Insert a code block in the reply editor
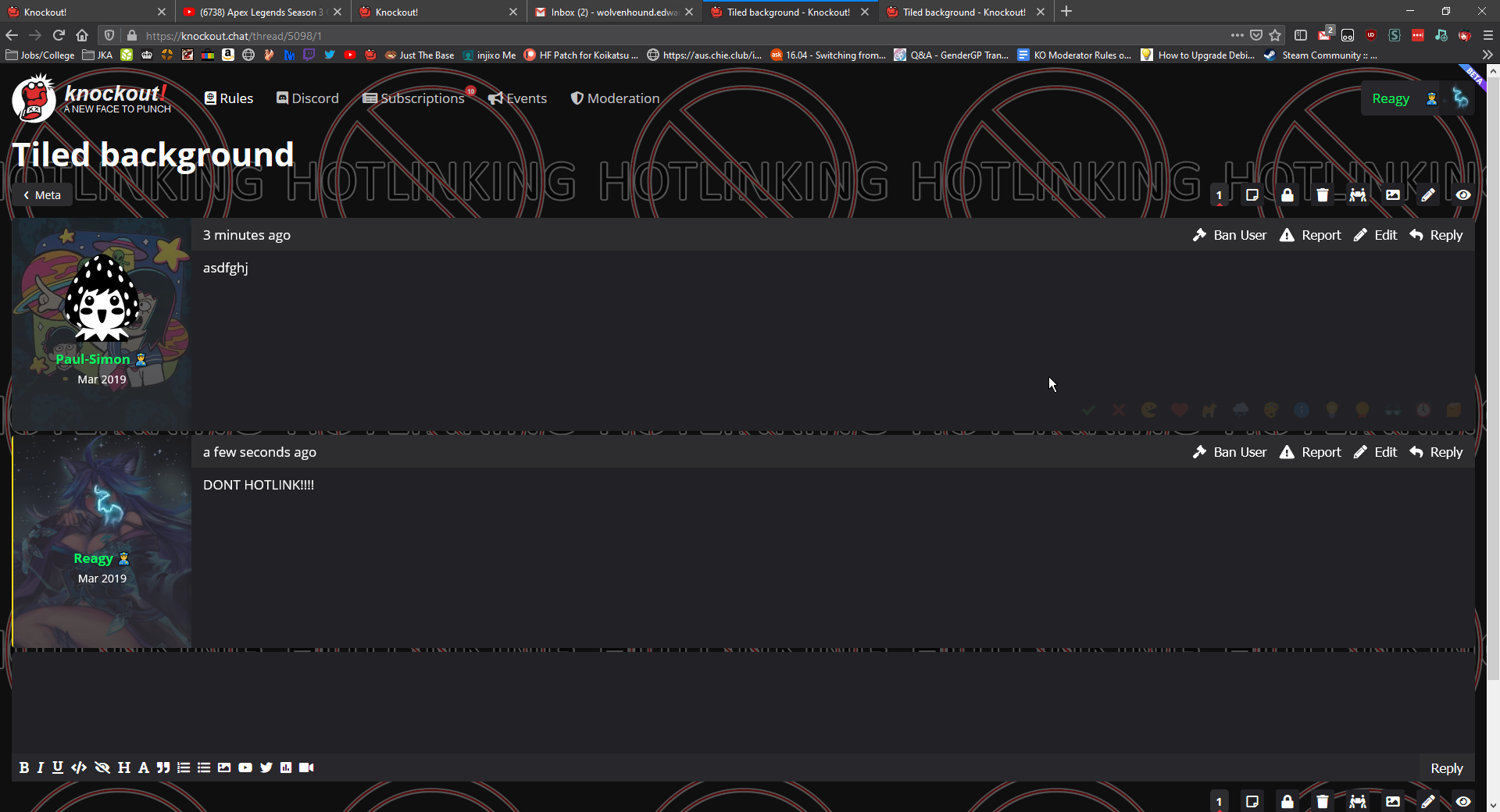Image resolution: width=1500 pixels, height=812 pixels. pos(79,767)
